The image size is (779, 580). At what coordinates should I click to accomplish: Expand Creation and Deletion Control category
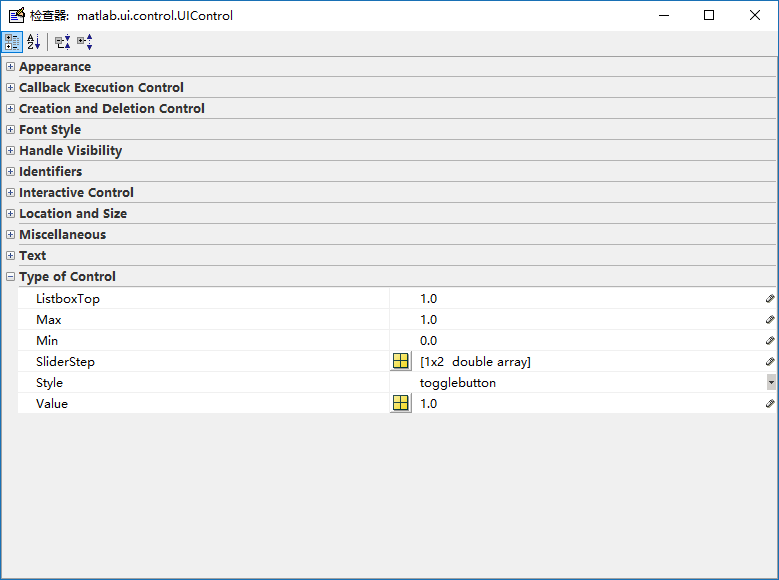10,108
